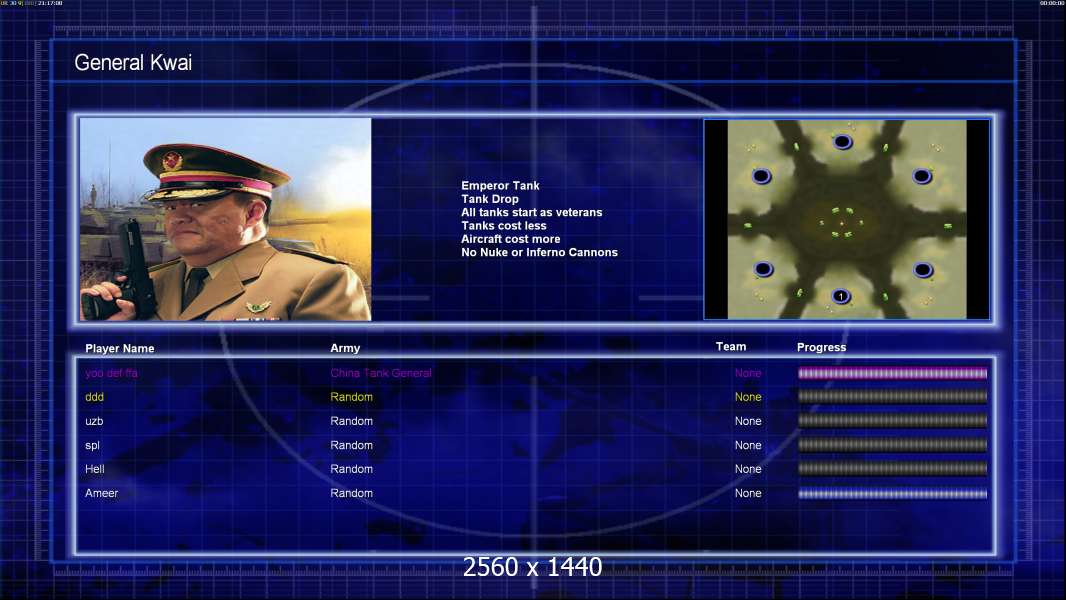Click the Random army for uzb
The height and width of the screenshot is (600, 1066).
[351, 421]
